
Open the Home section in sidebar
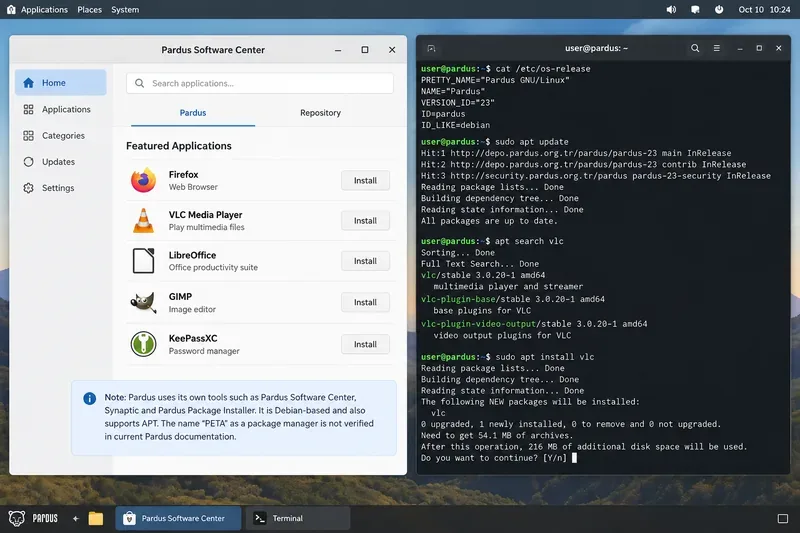tap(60, 83)
